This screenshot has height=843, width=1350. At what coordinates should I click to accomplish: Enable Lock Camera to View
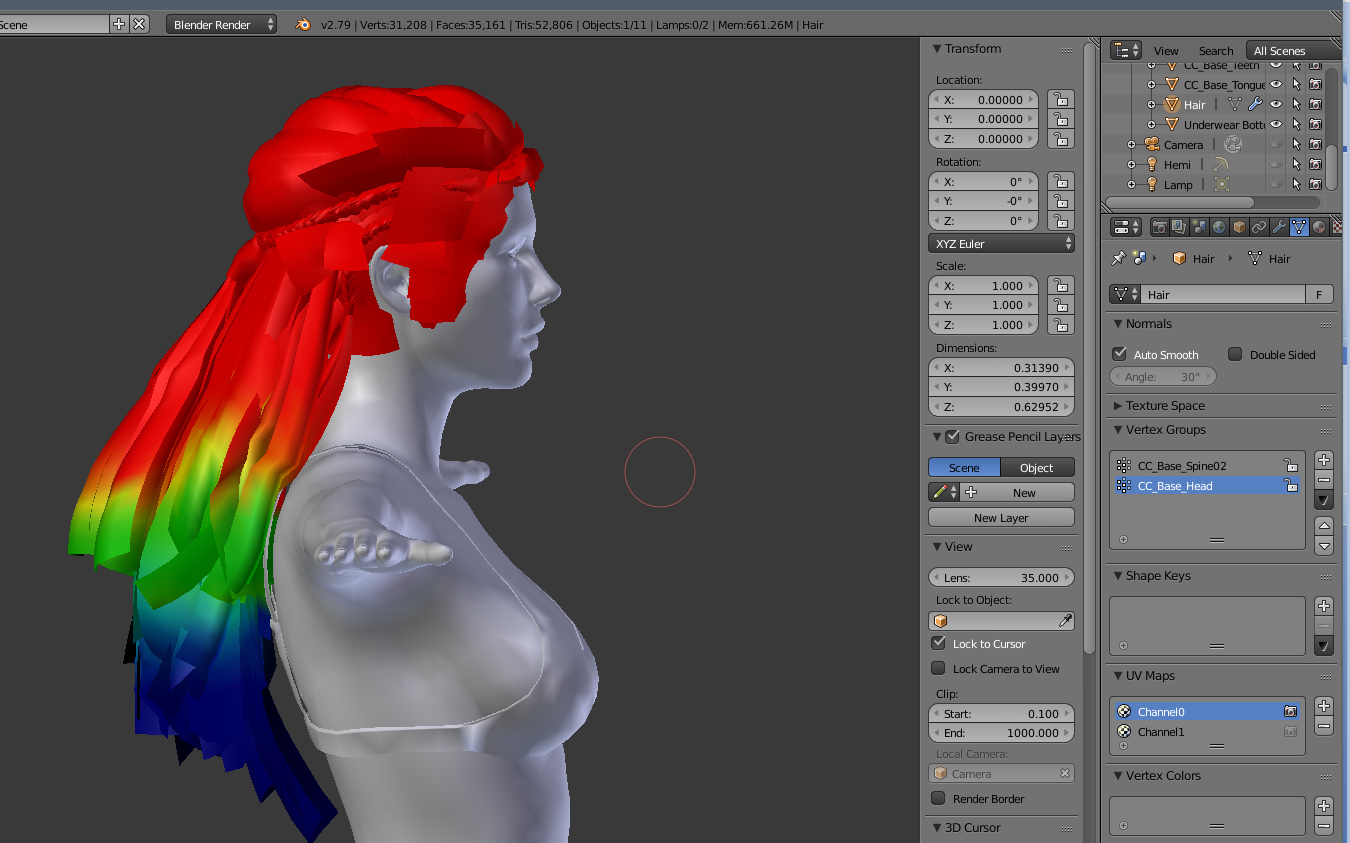(x=938, y=668)
